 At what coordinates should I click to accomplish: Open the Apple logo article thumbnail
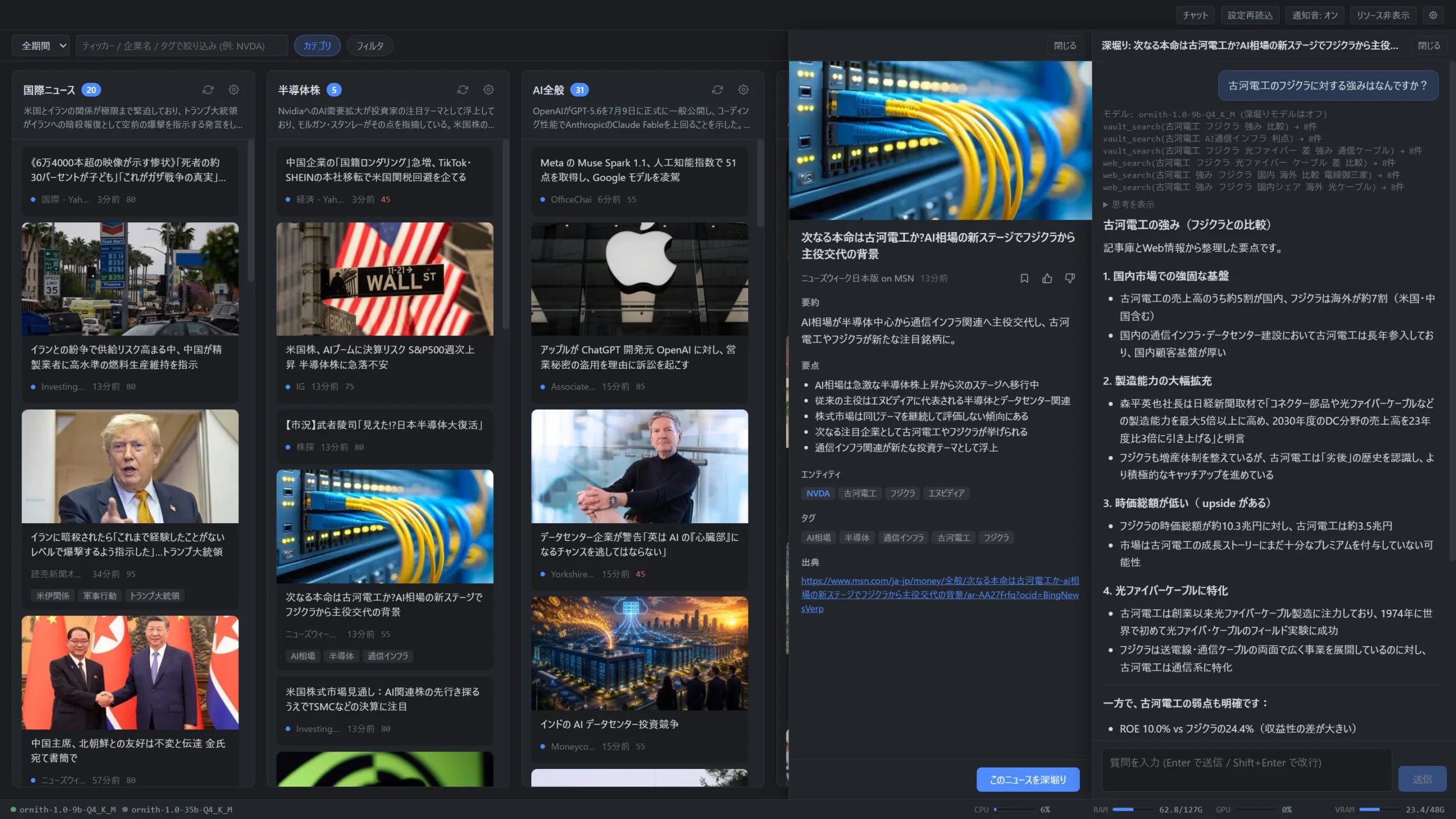point(640,279)
